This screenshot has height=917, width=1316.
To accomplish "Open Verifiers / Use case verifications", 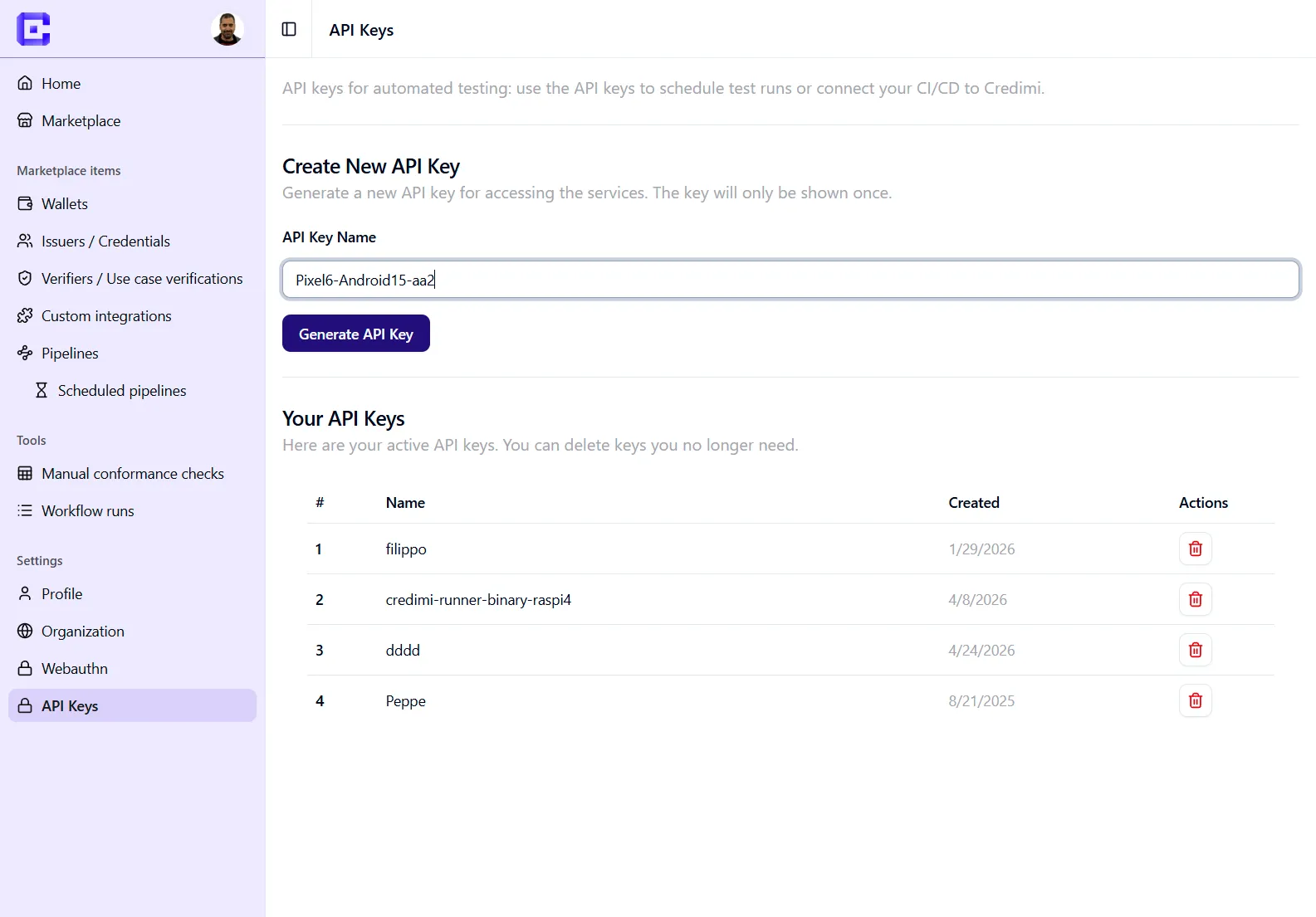I will [132, 278].
